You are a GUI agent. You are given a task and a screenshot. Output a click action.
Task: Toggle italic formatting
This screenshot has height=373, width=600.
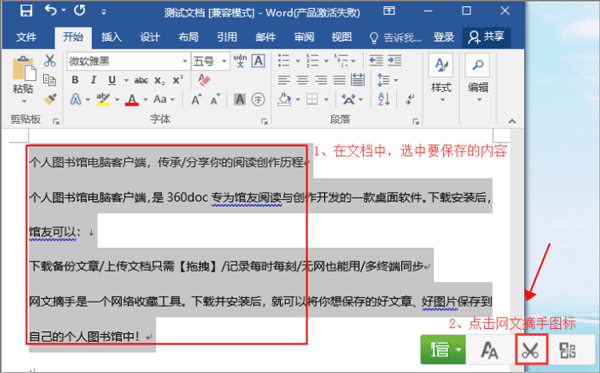pyautogui.click(x=93, y=80)
